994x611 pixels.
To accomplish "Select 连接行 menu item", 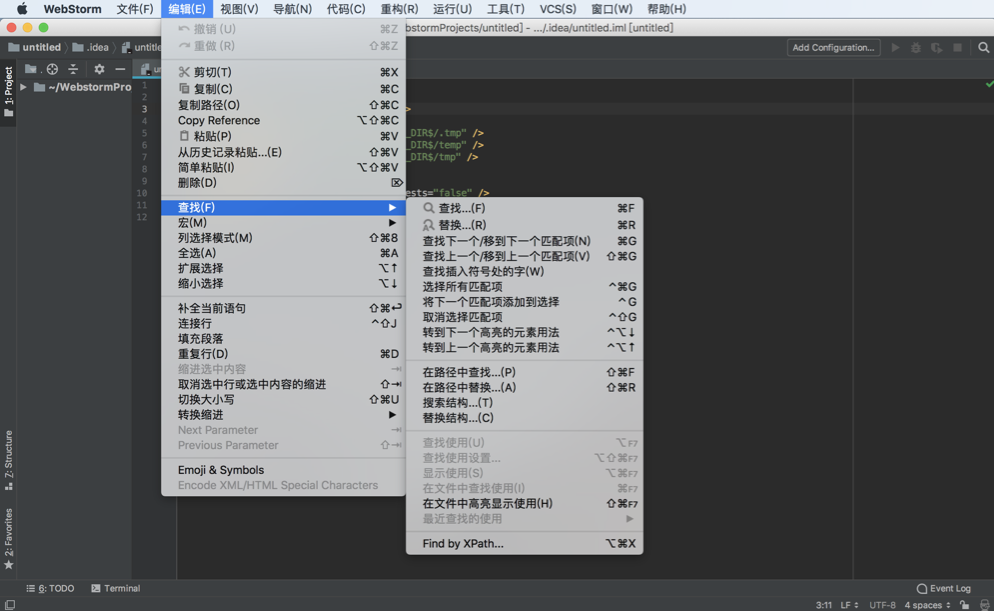I will [x=283, y=323].
